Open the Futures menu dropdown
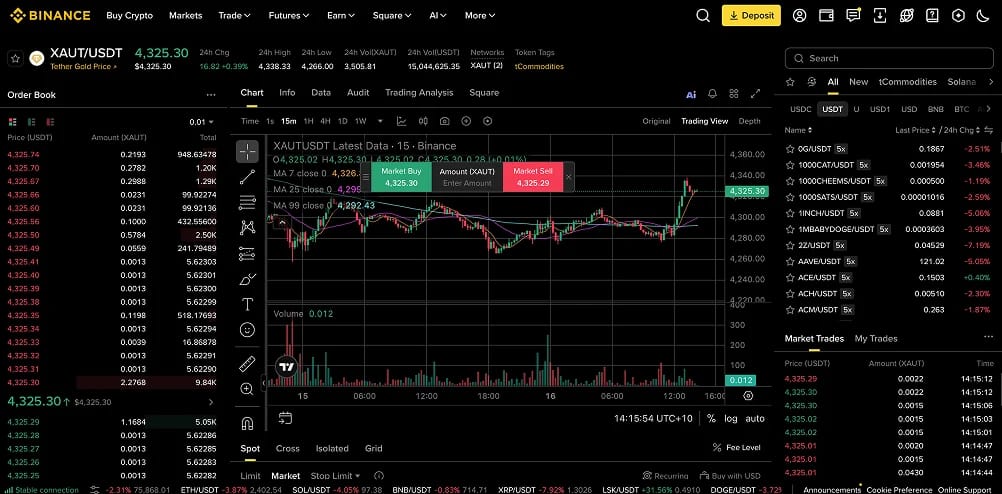The width and height of the screenshot is (1002, 494). click(289, 15)
